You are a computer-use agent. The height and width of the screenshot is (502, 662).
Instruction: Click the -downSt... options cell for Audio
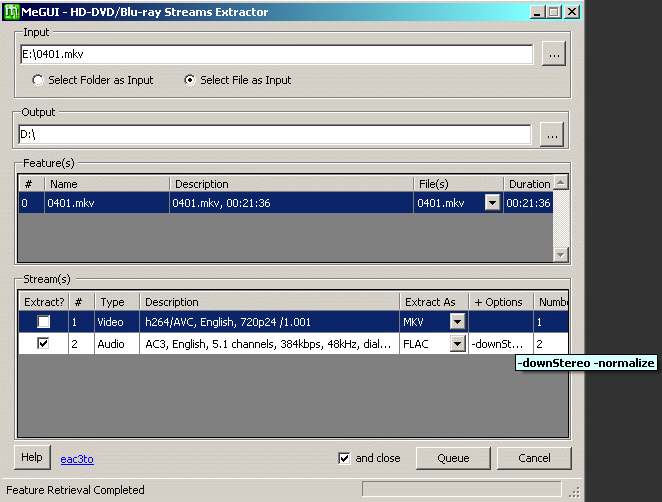pos(501,344)
